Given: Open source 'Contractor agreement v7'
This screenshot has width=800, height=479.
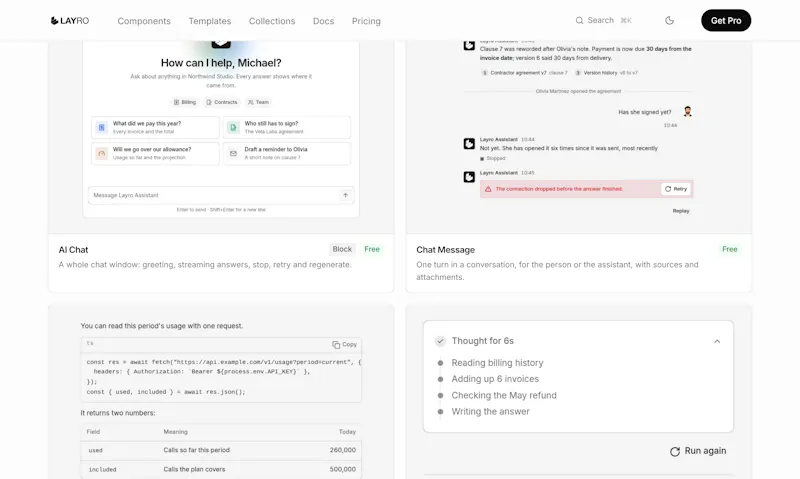Looking at the screenshot, I should [524, 73].
